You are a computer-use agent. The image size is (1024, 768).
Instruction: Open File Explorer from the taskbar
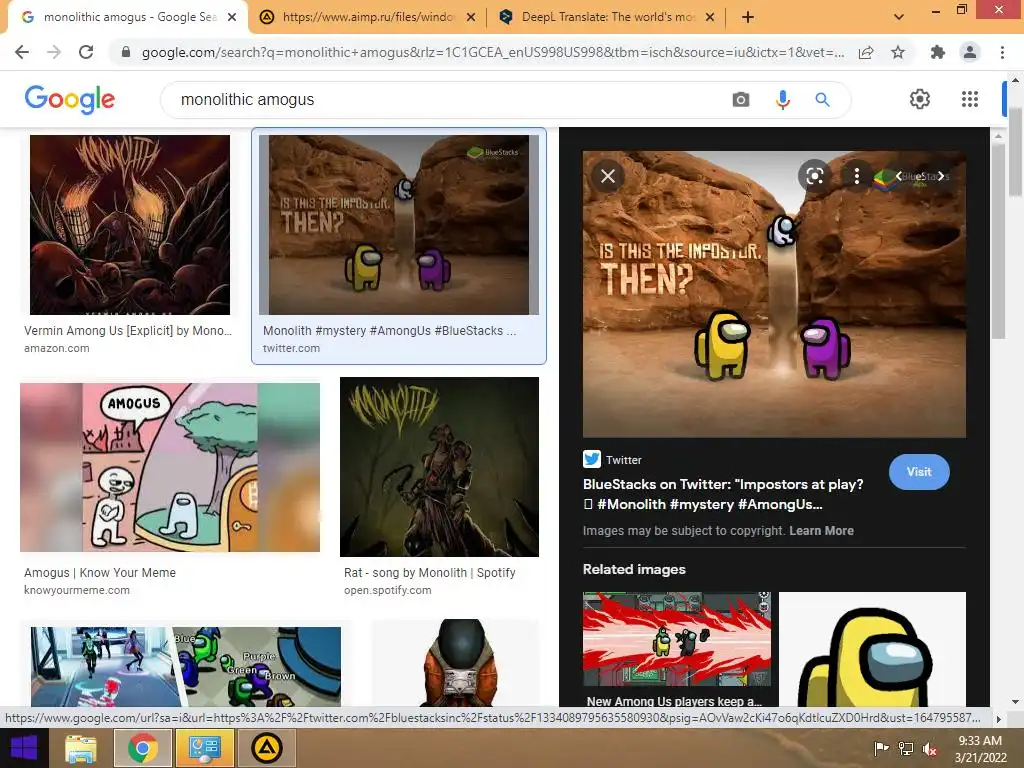81,748
